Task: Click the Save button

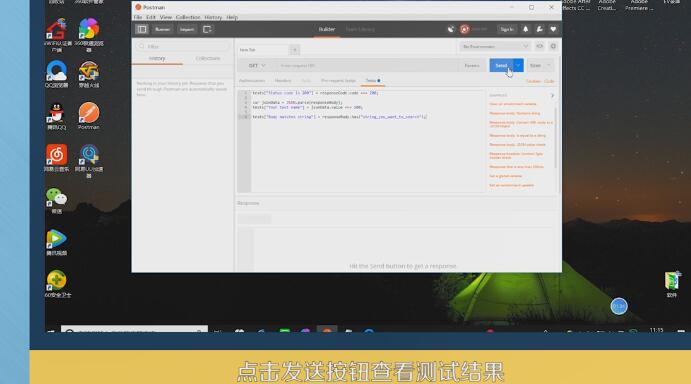Action: [x=535, y=66]
